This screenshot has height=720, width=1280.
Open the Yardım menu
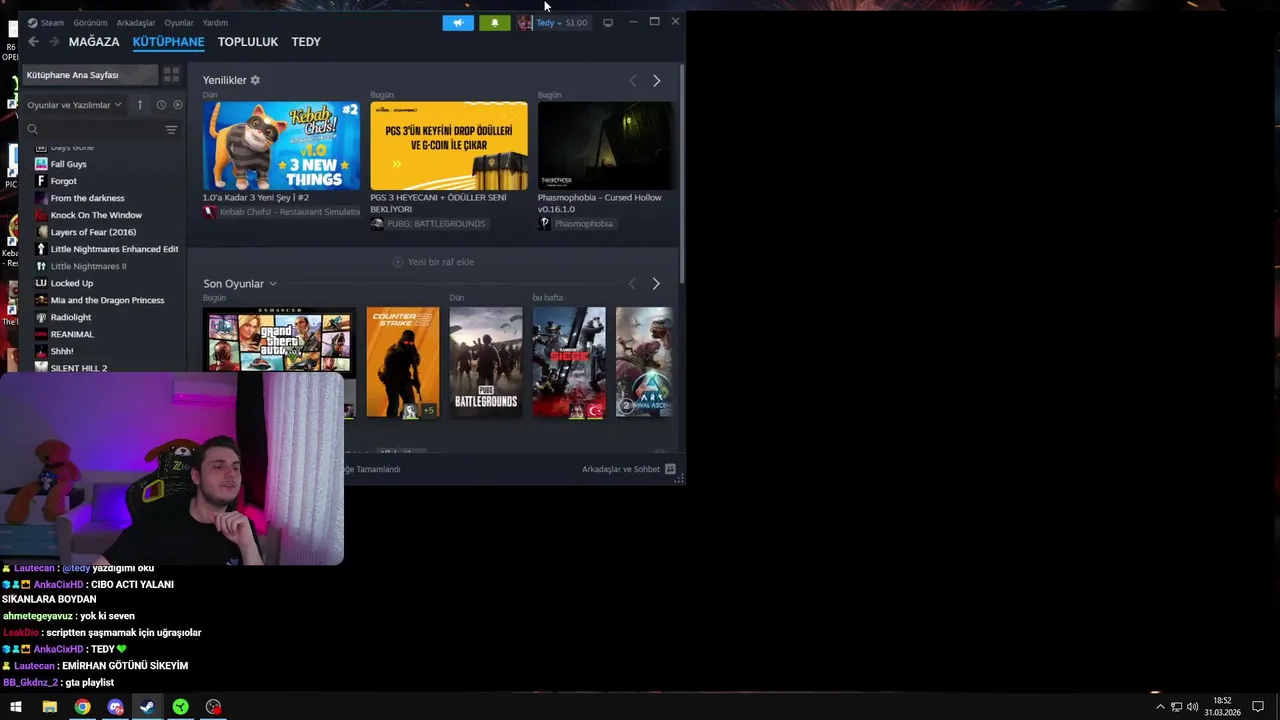(215, 22)
